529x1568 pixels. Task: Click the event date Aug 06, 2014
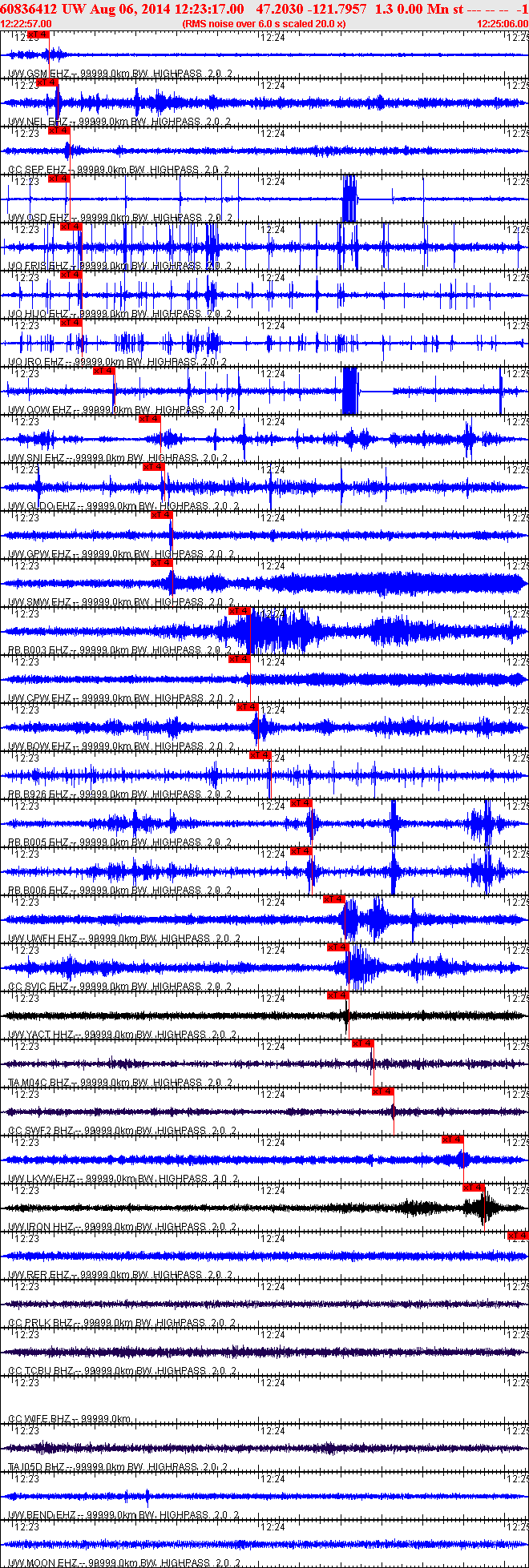coord(131,9)
